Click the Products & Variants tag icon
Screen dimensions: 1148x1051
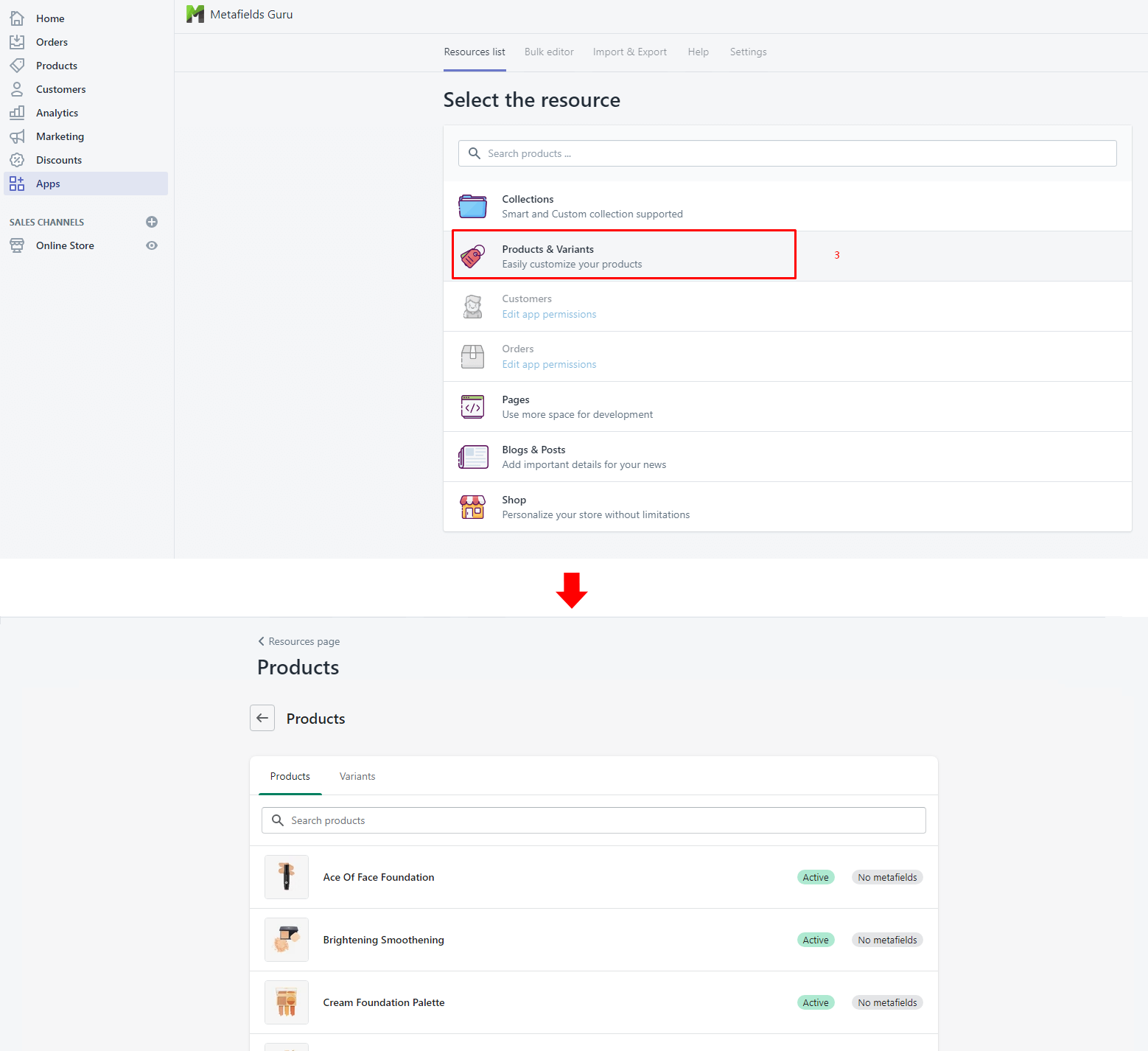coord(473,256)
